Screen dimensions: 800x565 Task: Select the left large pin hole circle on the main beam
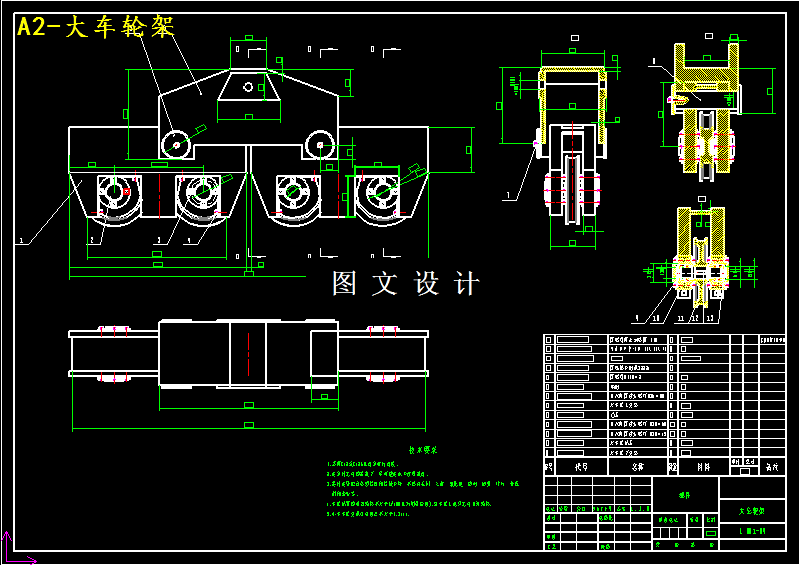tap(176, 145)
